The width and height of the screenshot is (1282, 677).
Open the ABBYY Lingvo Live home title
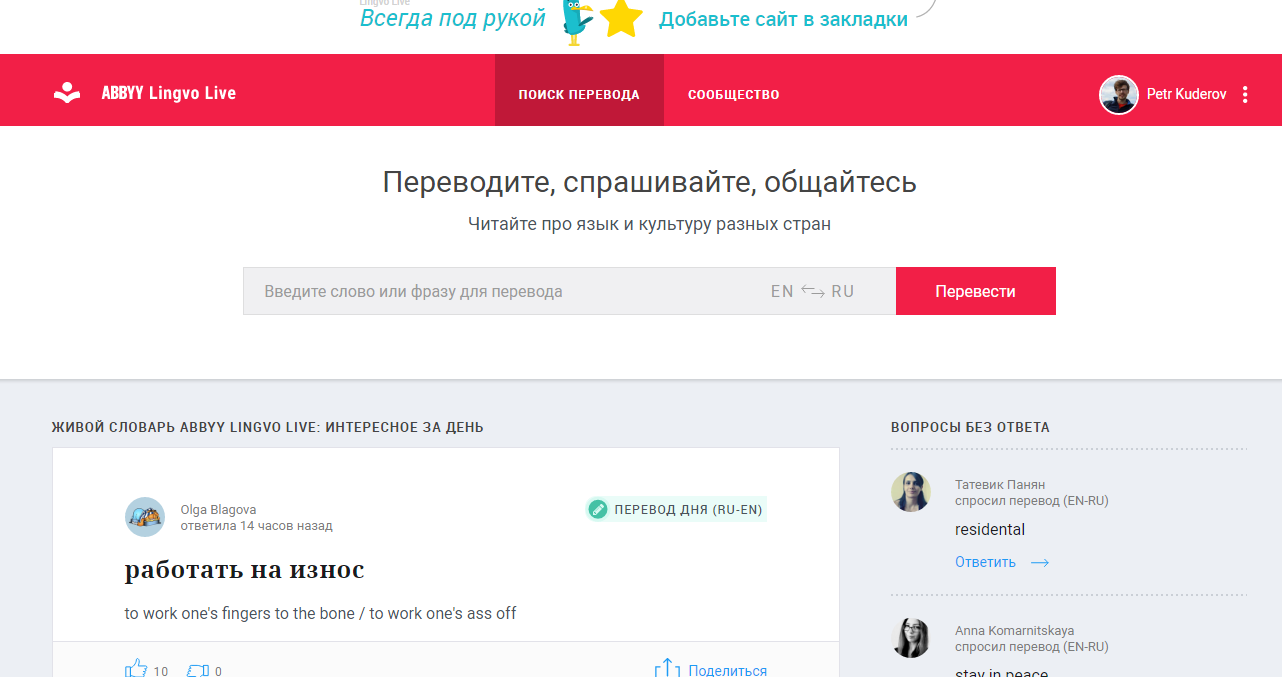[169, 93]
